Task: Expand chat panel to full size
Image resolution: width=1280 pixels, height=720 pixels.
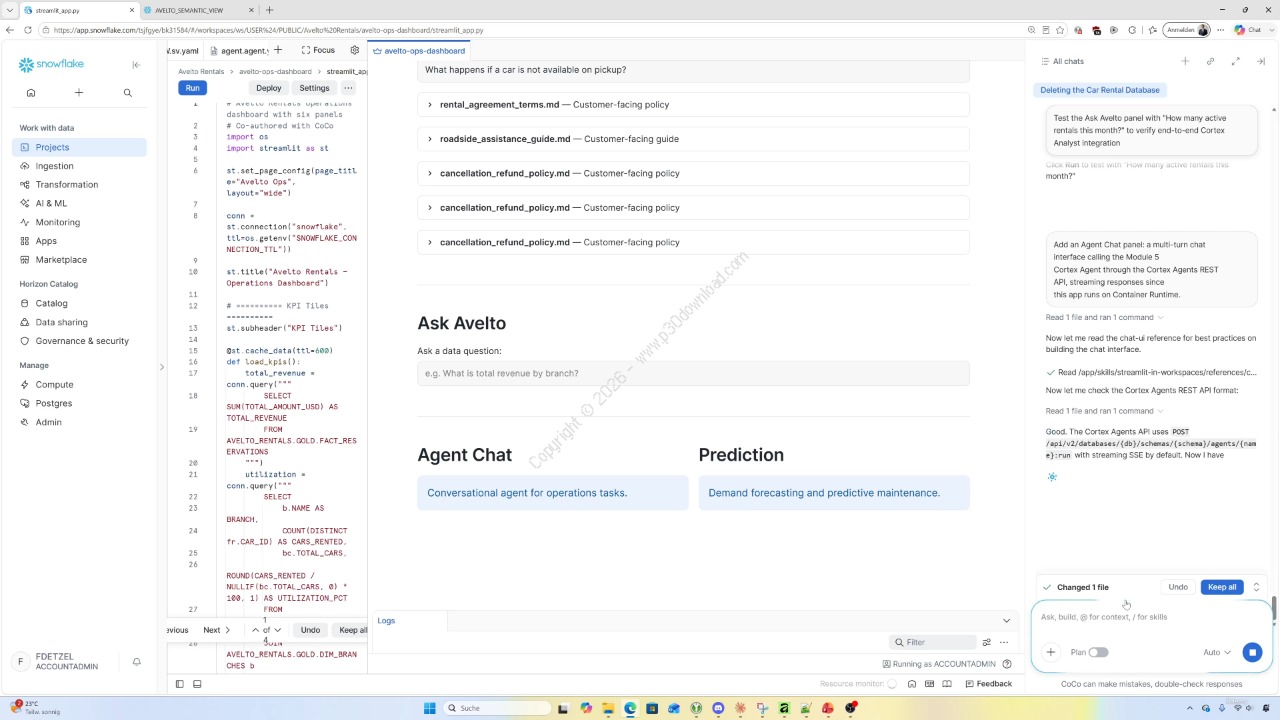Action: click(x=1235, y=61)
